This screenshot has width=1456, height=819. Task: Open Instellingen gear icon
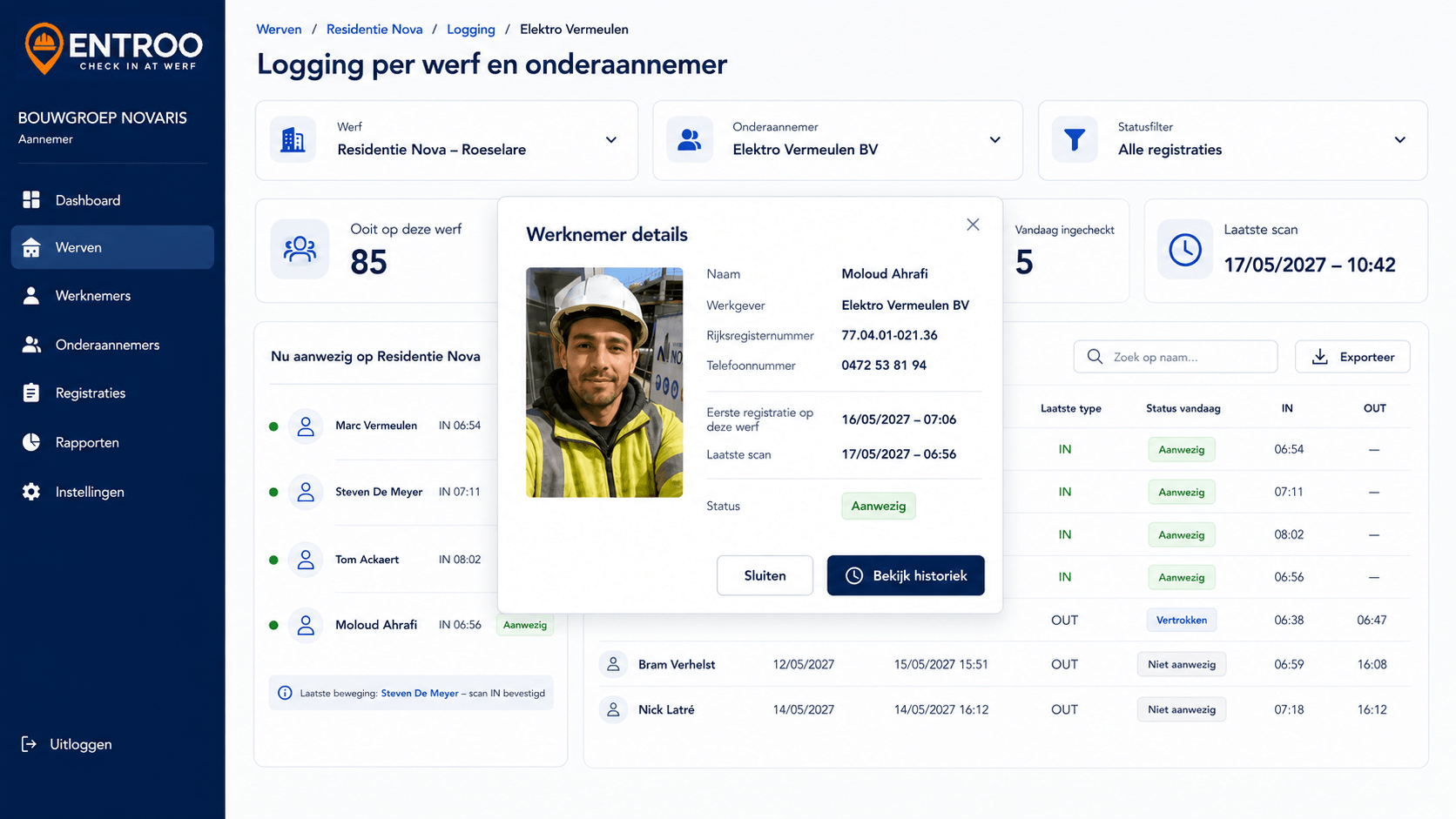pos(31,492)
